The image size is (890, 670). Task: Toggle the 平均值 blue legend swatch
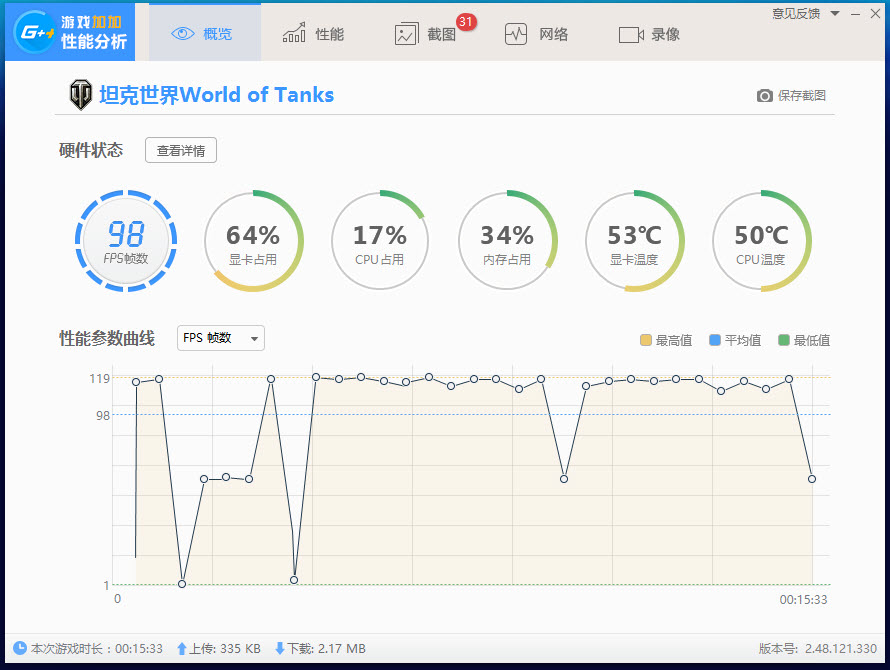click(x=715, y=340)
